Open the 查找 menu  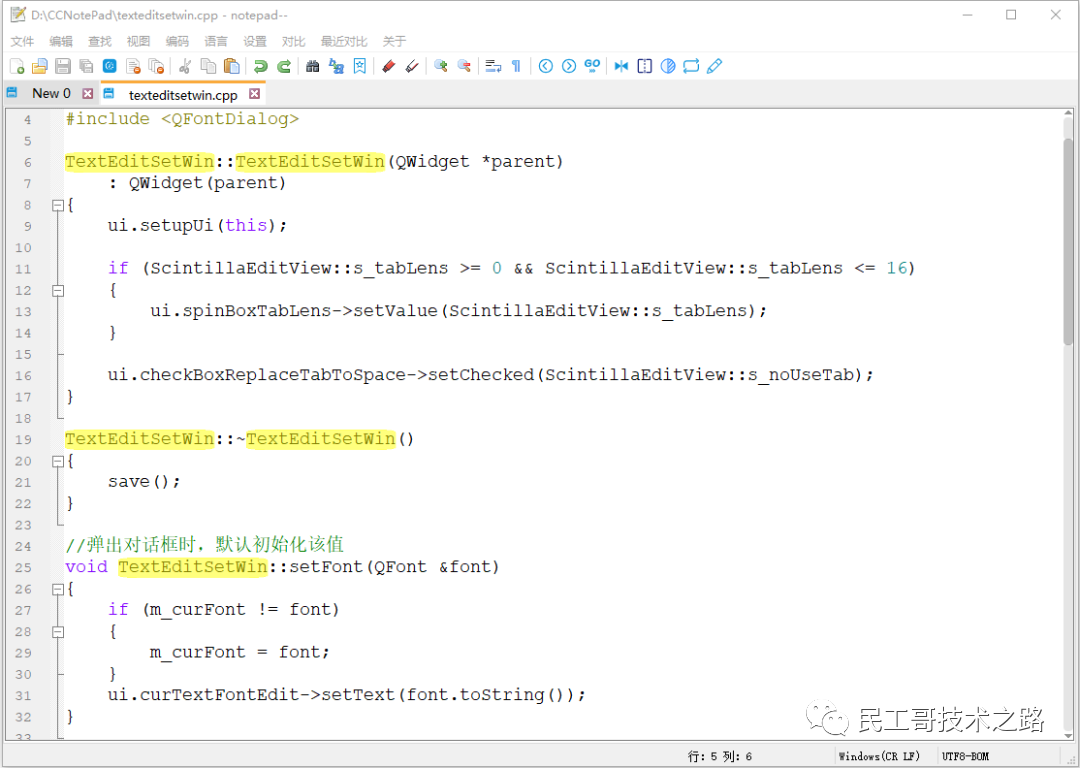click(x=99, y=41)
